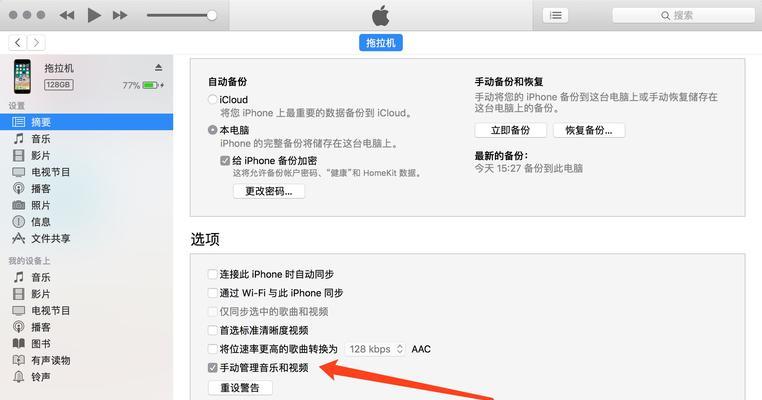Click the 立即备份 button
Image resolution: width=762 pixels, height=400 pixels.
pos(510,130)
